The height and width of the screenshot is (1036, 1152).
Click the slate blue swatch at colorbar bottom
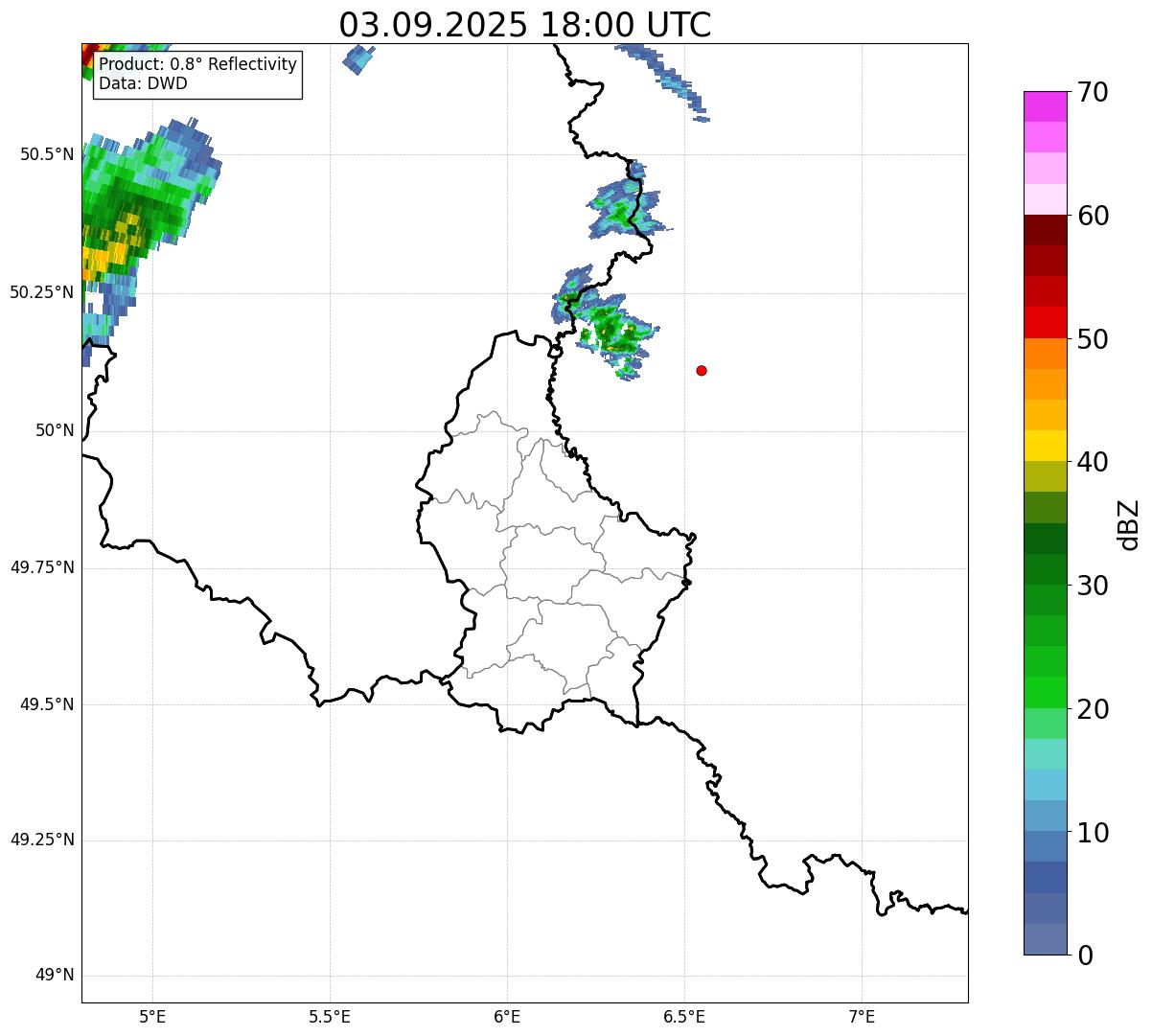click(x=1046, y=939)
